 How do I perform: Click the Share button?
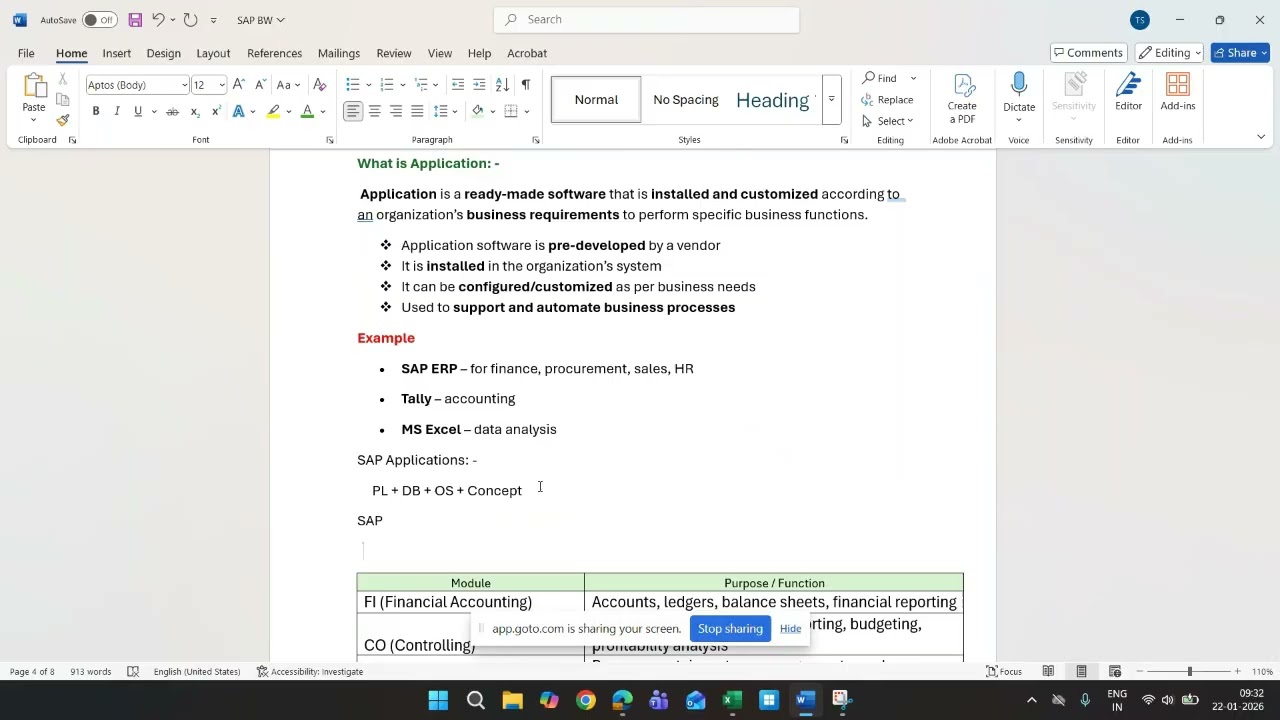[x=1240, y=53]
